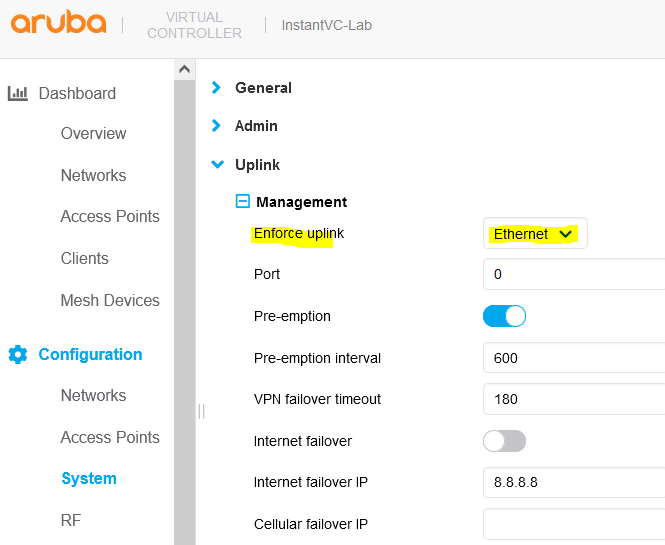The width and height of the screenshot is (665, 545).
Task: Go to Clients in the Dashboard menu
Action: [x=84, y=258]
